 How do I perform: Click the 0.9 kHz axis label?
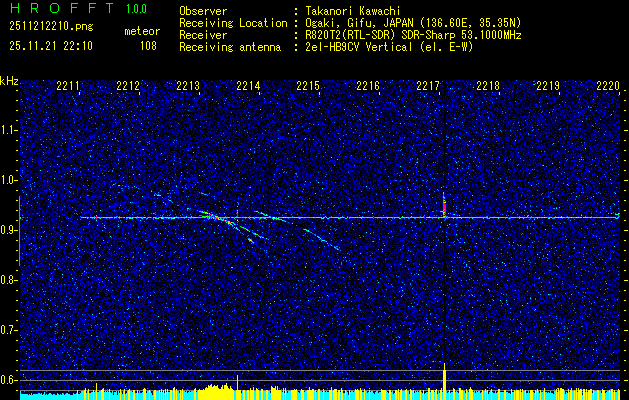pyautogui.click(x=8, y=230)
